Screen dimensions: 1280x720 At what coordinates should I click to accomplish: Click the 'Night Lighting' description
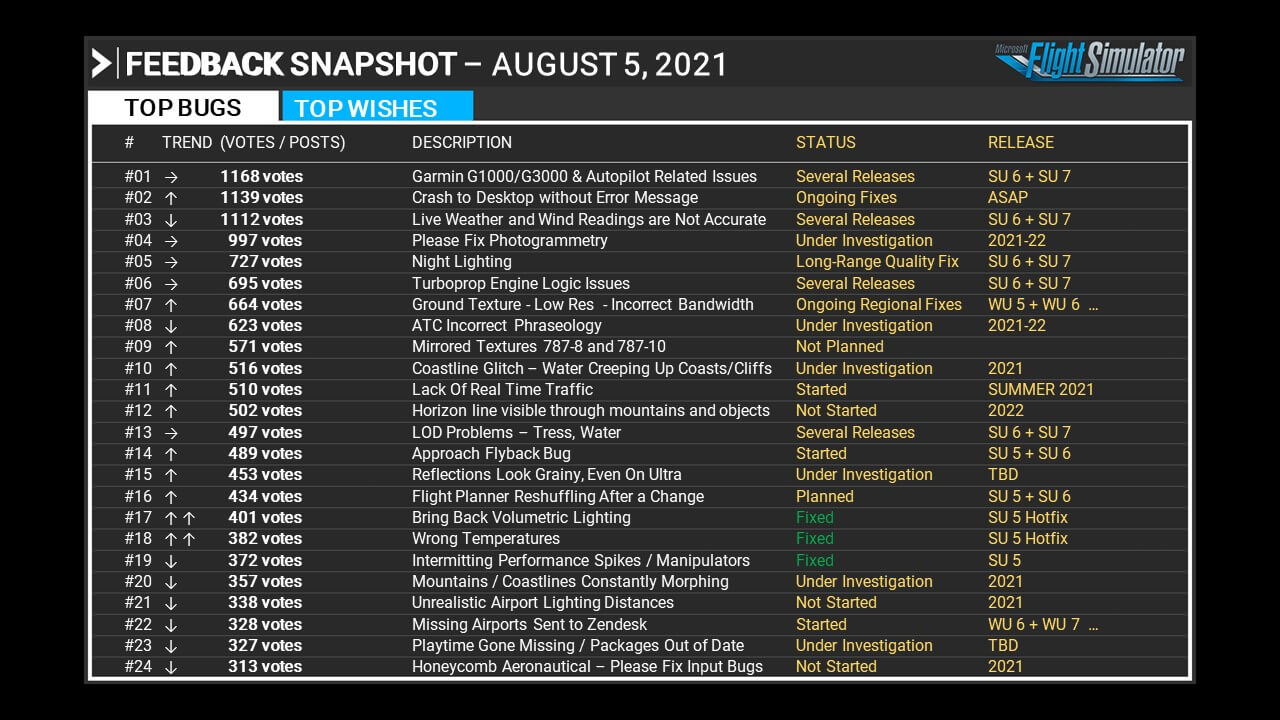pyautogui.click(x=462, y=262)
